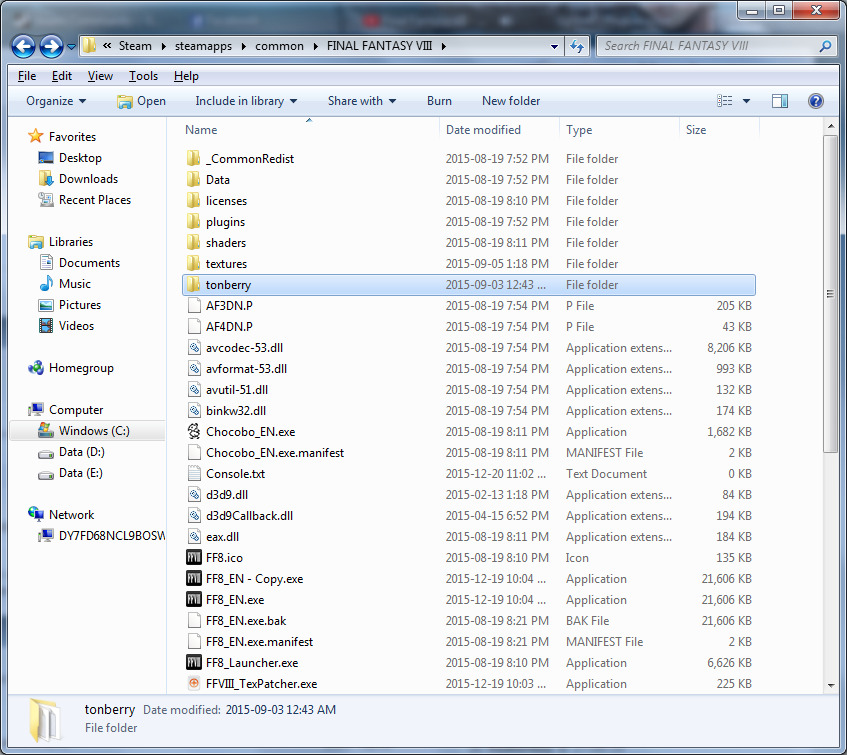The image size is (847, 755).
Task: Open the Edit menu
Action: click(62, 76)
